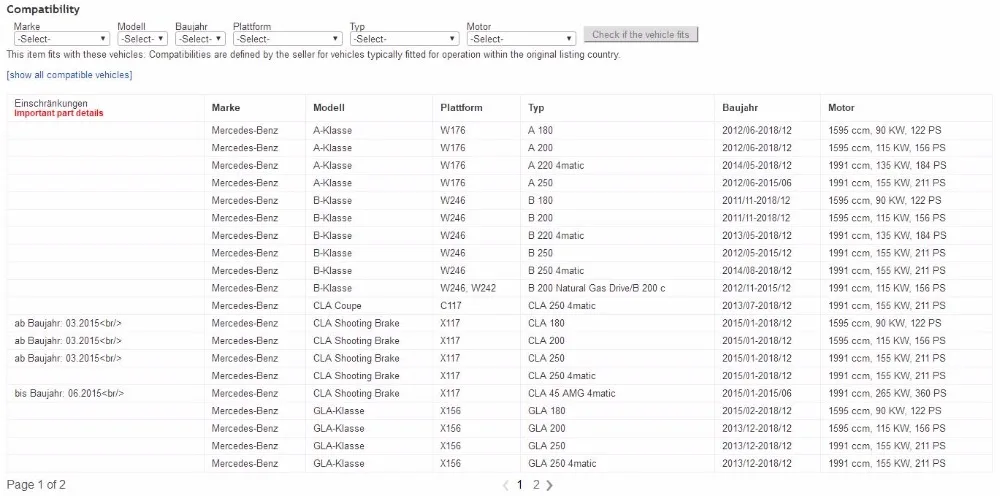
Task: Open the Typ dropdown
Action: pyautogui.click(x=404, y=39)
